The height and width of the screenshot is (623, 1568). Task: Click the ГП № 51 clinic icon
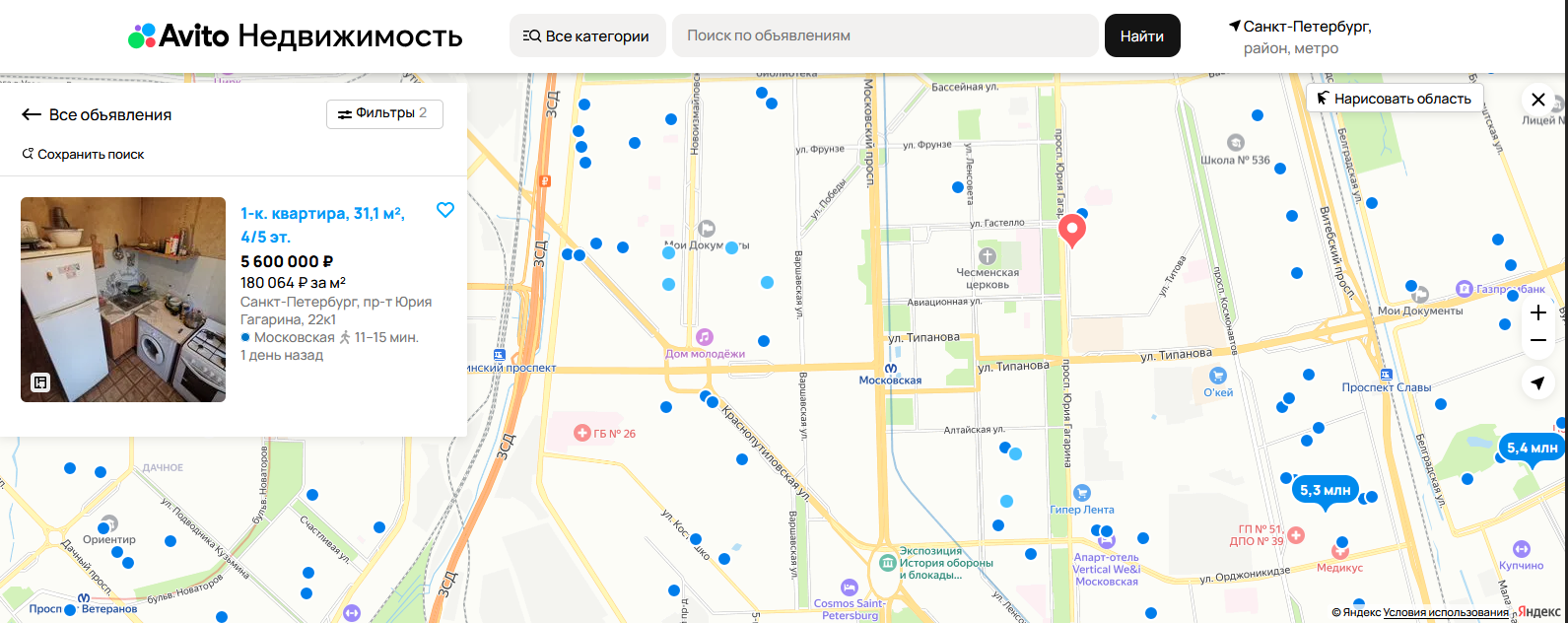point(1296,535)
